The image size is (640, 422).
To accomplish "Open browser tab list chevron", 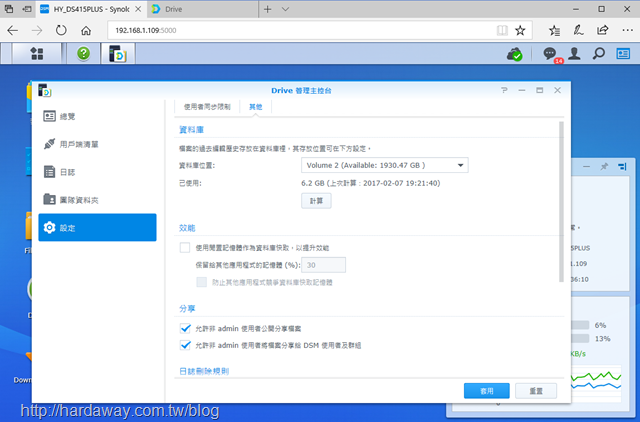I will [285, 9].
